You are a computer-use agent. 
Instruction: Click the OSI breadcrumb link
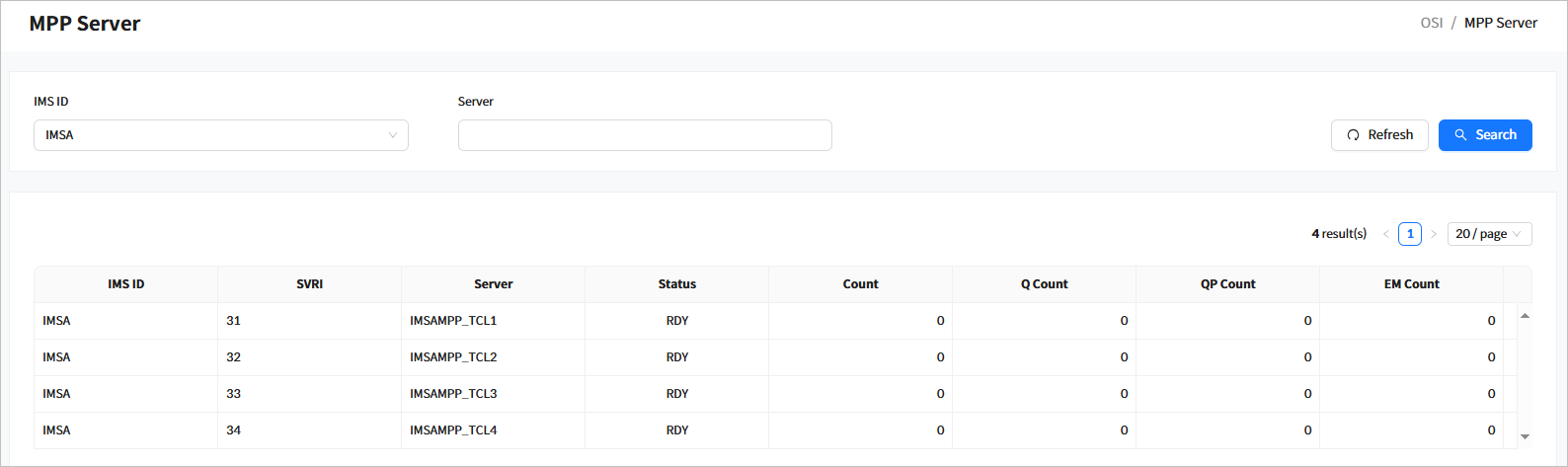(1431, 23)
